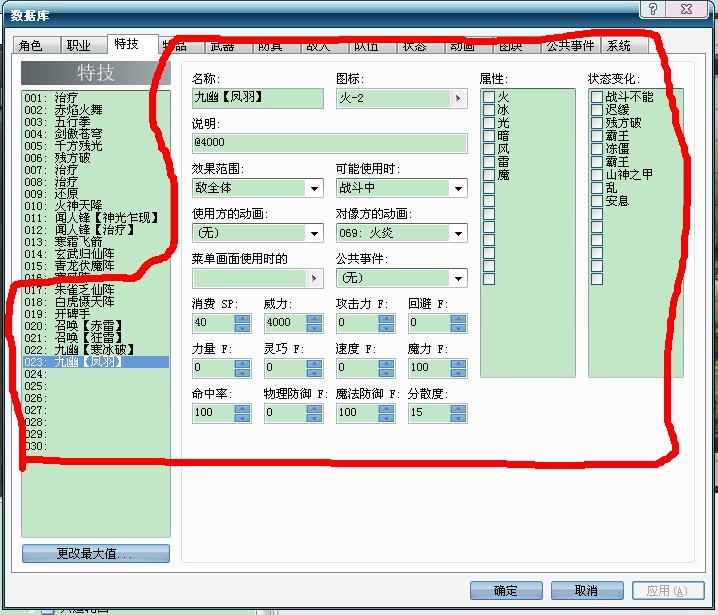Switch to the 角色 tab
Image resolution: width=718 pixels, height=615 pixels.
(x=36, y=45)
